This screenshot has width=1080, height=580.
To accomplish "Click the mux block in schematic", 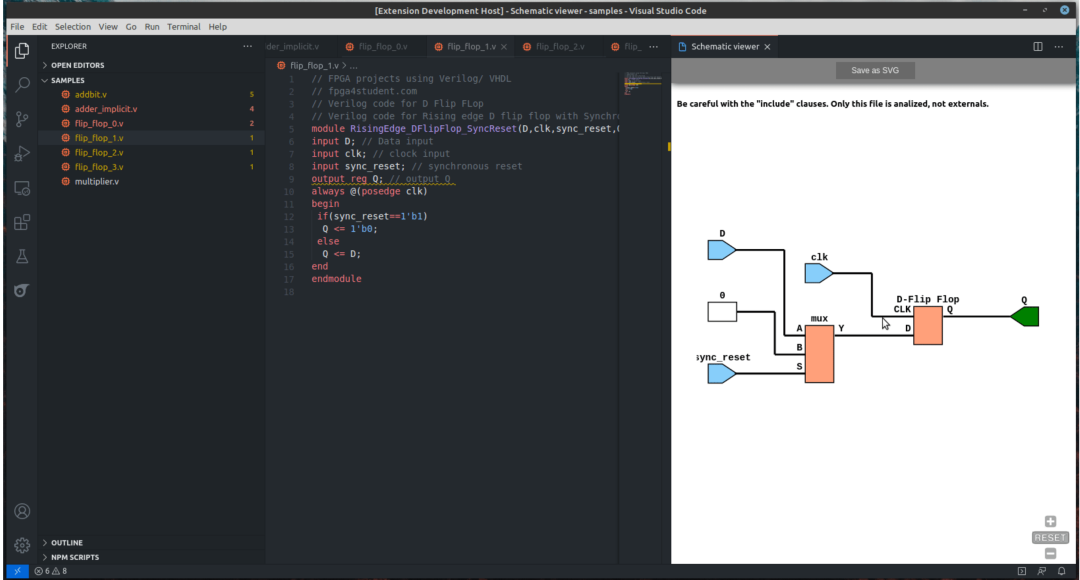I will coord(819,354).
